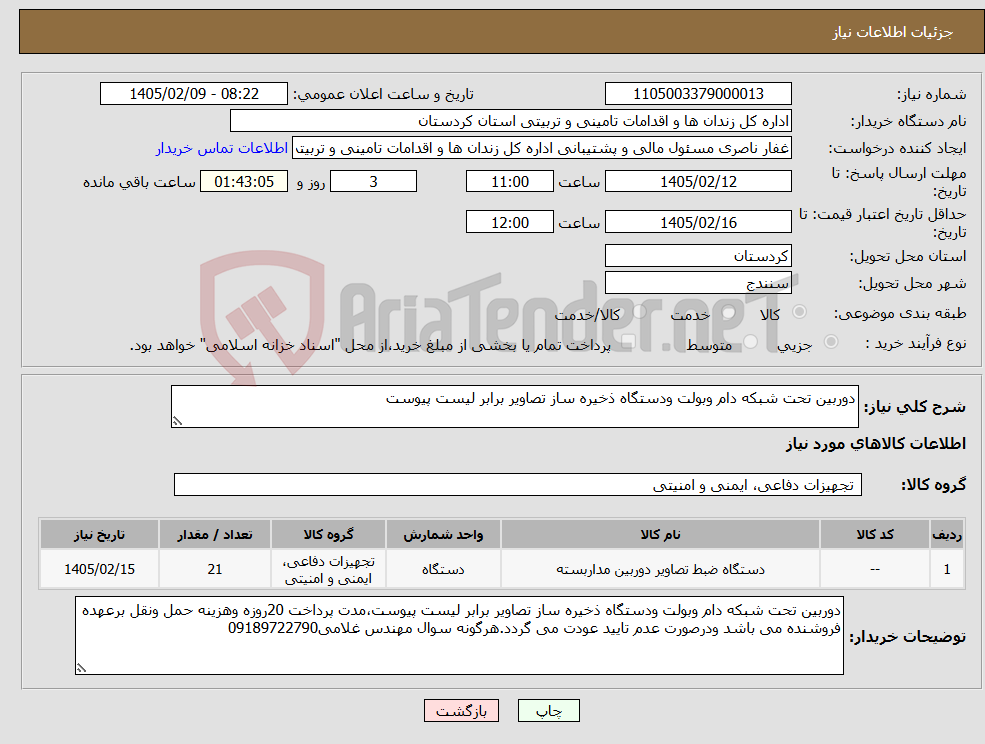Viewport: 985px width, 744px height.
Task: Click the price validity time 12:00
Action: [509, 222]
